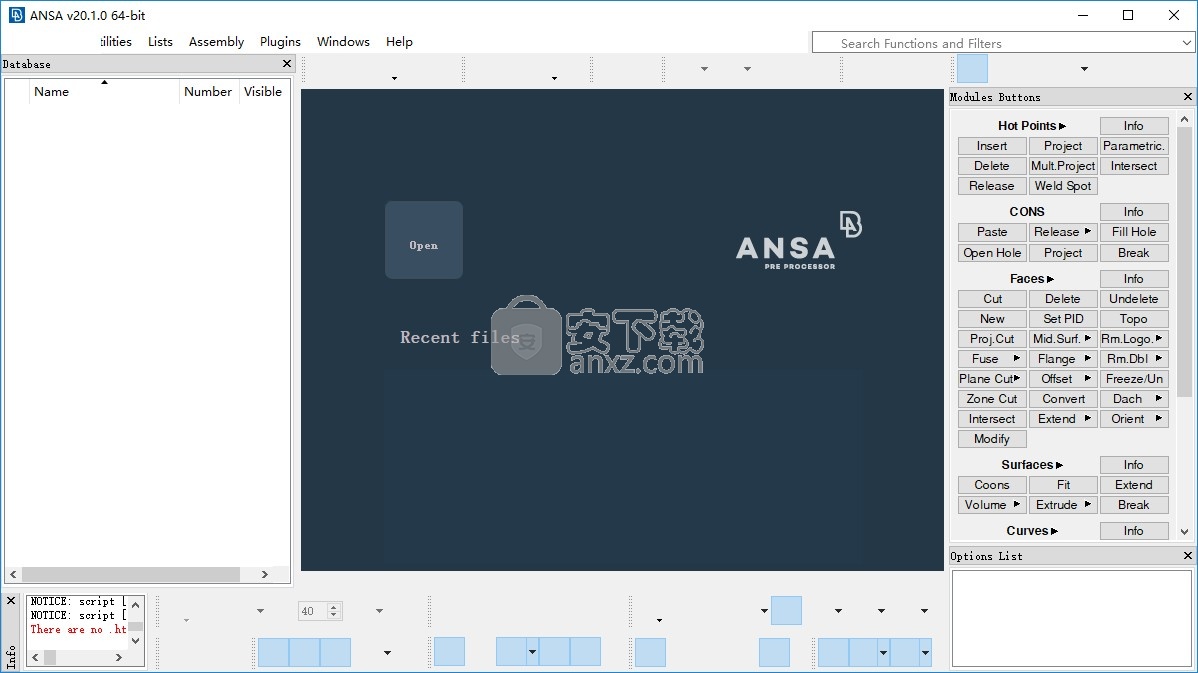Screen dimensions: 1198x673
Task: Click the Fit button
Action: pyautogui.click(x=1063, y=484)
